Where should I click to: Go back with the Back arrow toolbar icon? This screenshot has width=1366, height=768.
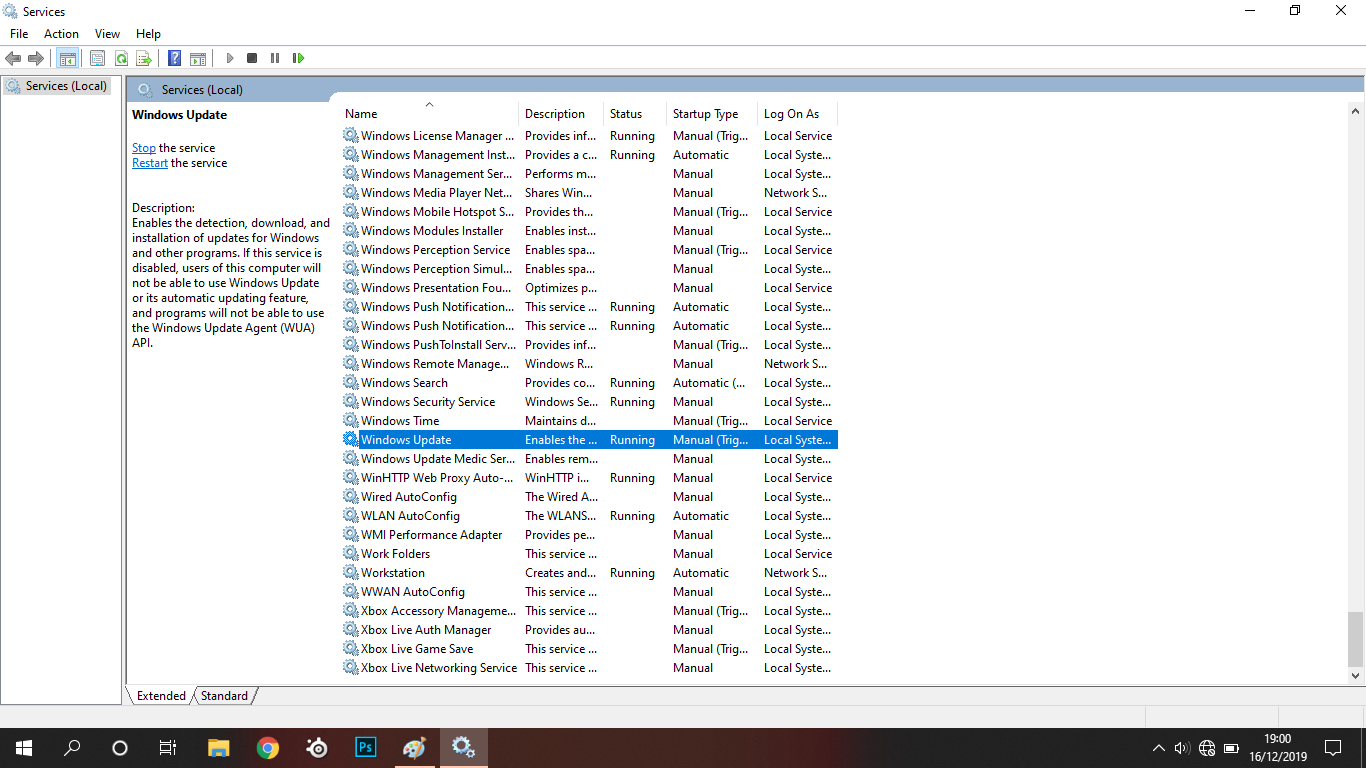tap(13, 58)
